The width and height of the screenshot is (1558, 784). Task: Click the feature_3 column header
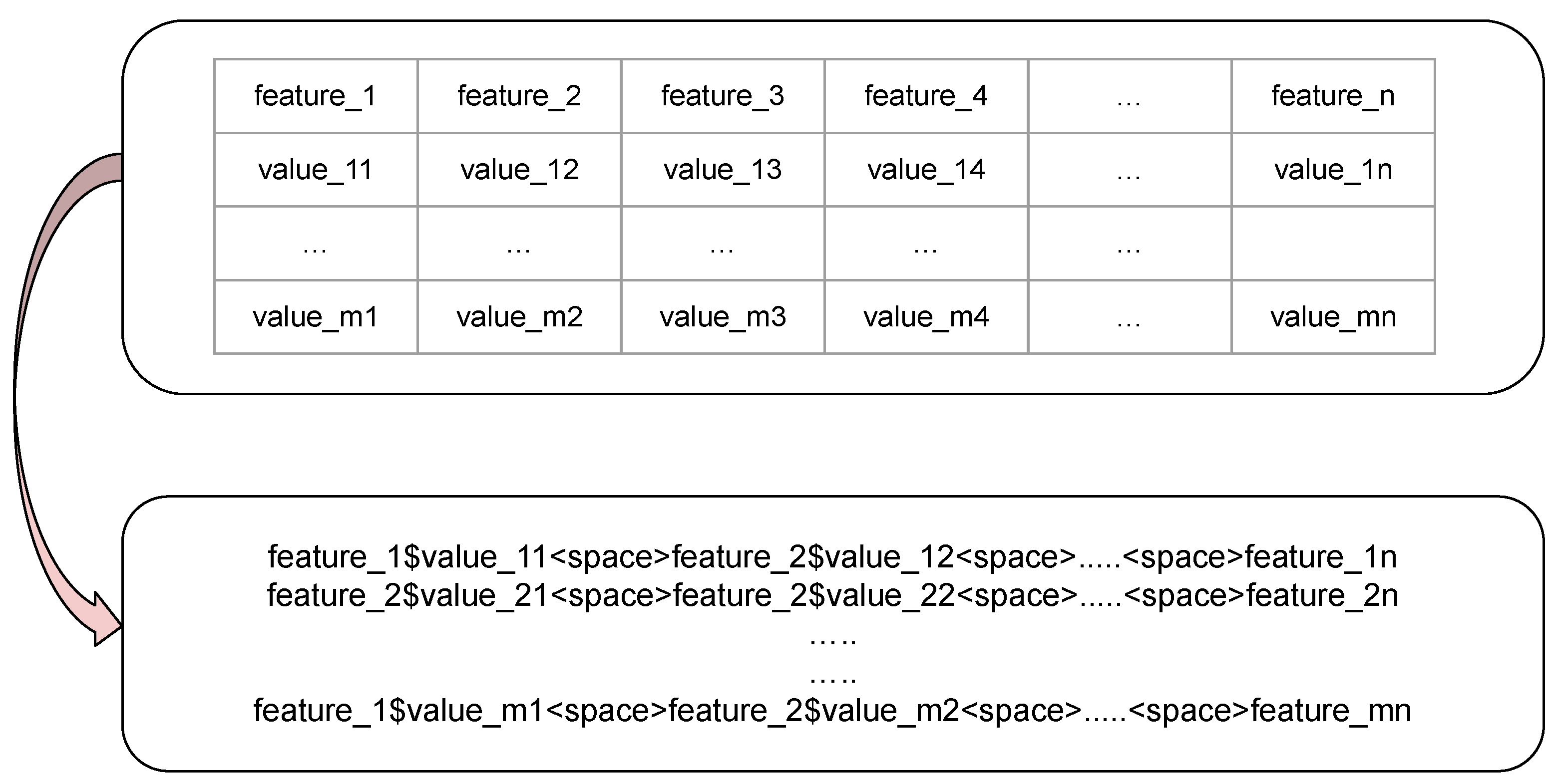tap(722, 95)
